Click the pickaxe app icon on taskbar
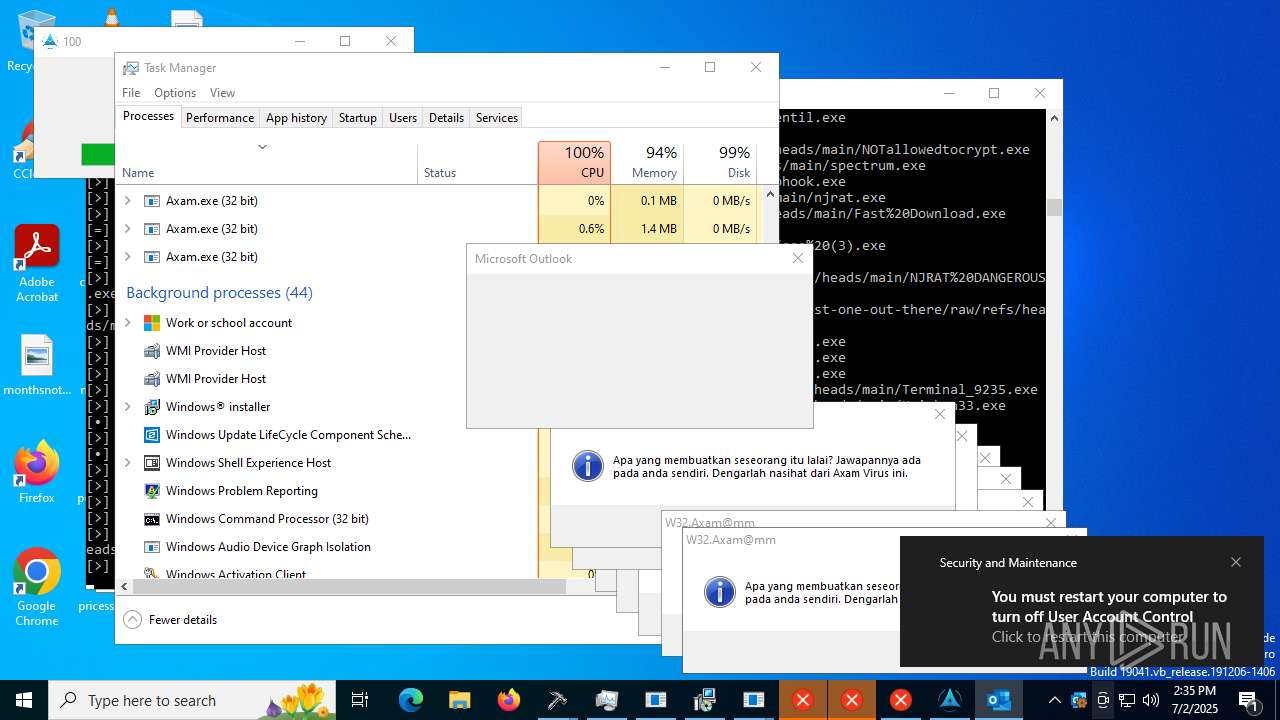Viewport: 1280px width, 720px height. pyautogui.click(x=558, y=700)
